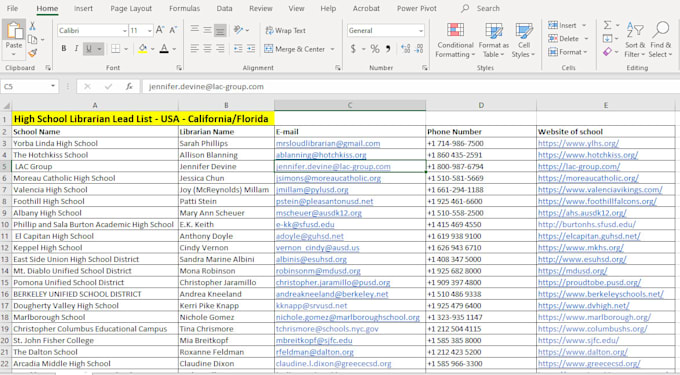Open Sort & Filter menu
This screenshot has width=680, height=375.
coord(635,40)
